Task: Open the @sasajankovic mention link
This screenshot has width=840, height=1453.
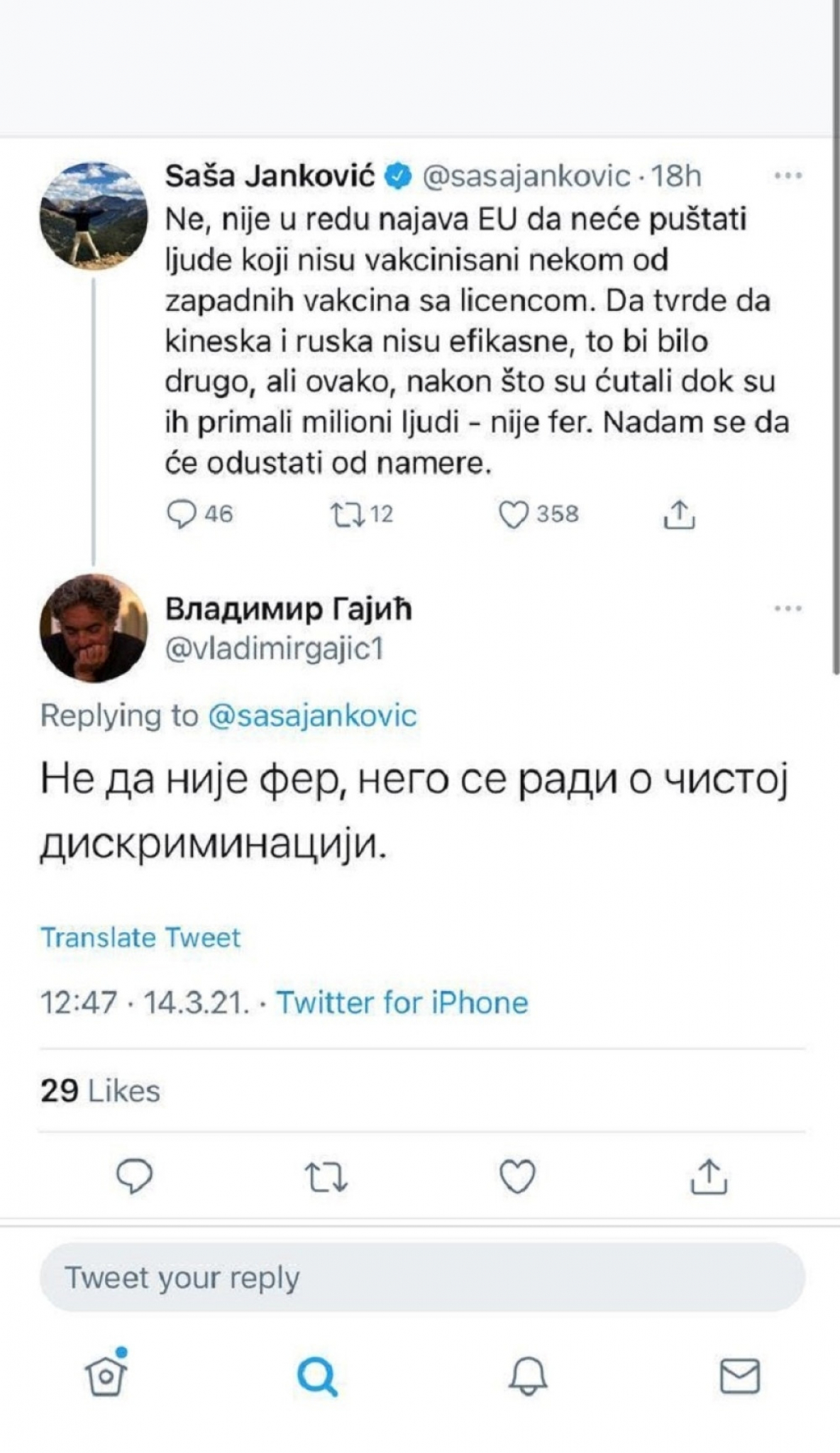Action: (312, 715)
